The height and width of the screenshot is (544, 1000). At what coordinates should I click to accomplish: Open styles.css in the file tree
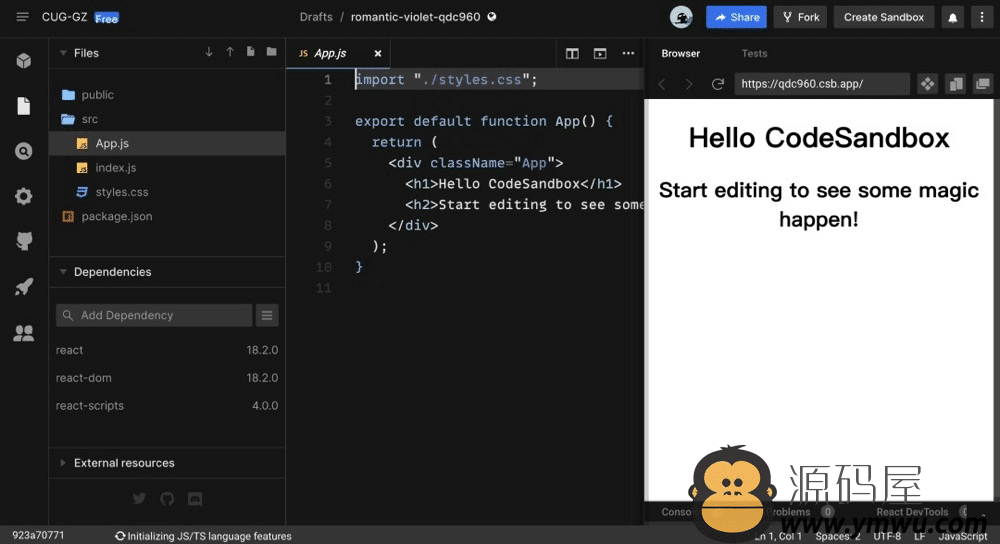point(167,192)
